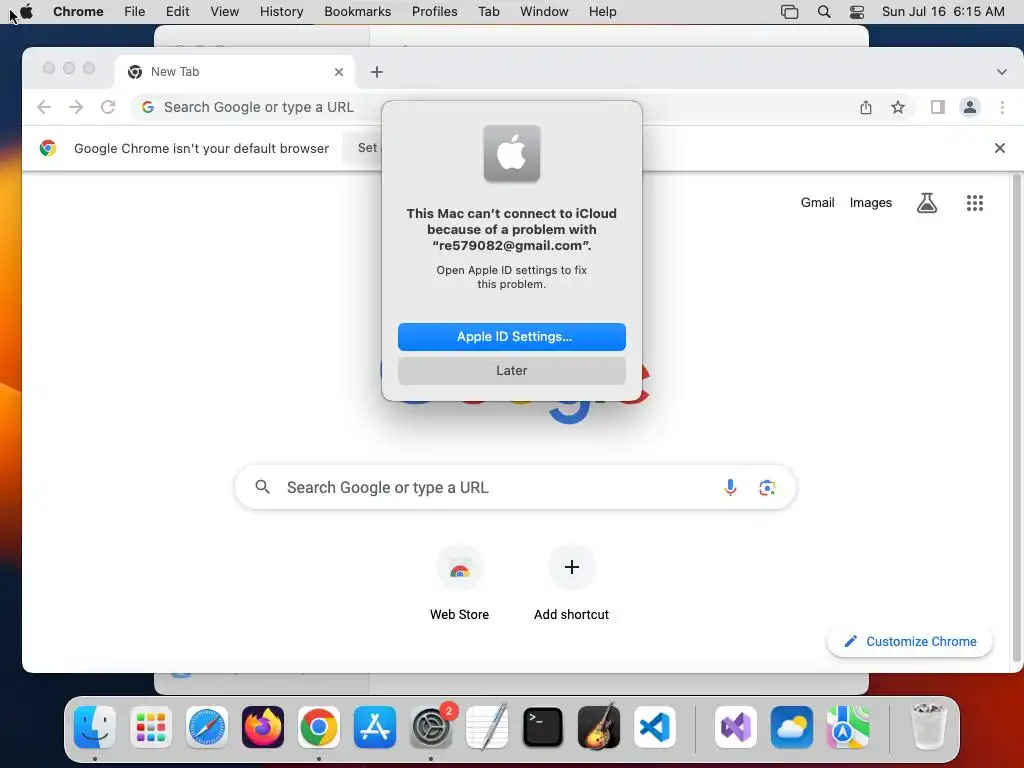The image size is (1024, 768).
Task: Open the View menu
Action: 224,11
